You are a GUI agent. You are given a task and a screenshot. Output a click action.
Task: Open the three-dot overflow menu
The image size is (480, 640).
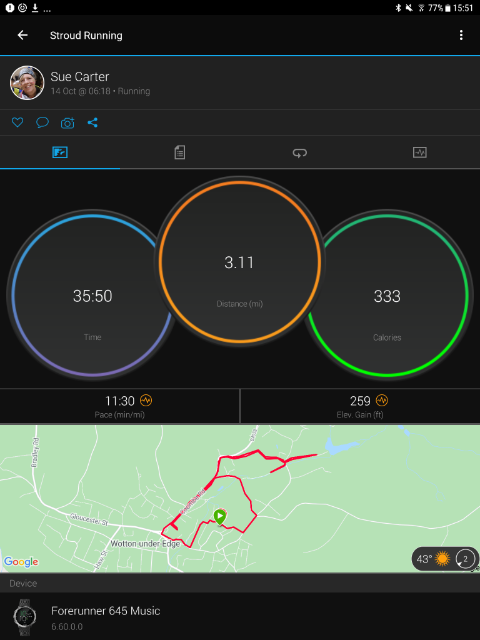tap(461, 35)
